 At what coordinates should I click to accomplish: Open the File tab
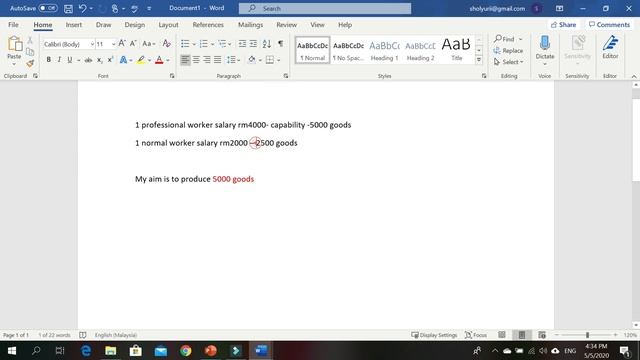[x=13, y=25]
